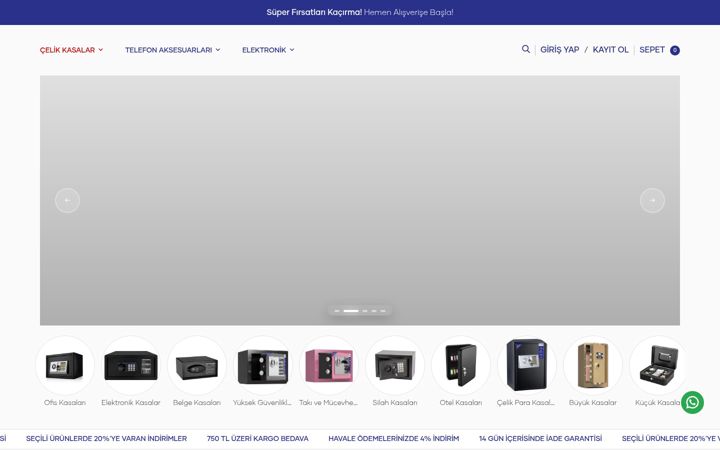The image size is (720, 450).
Task: Open Ofis Kasaları category image
Action: 65,366
